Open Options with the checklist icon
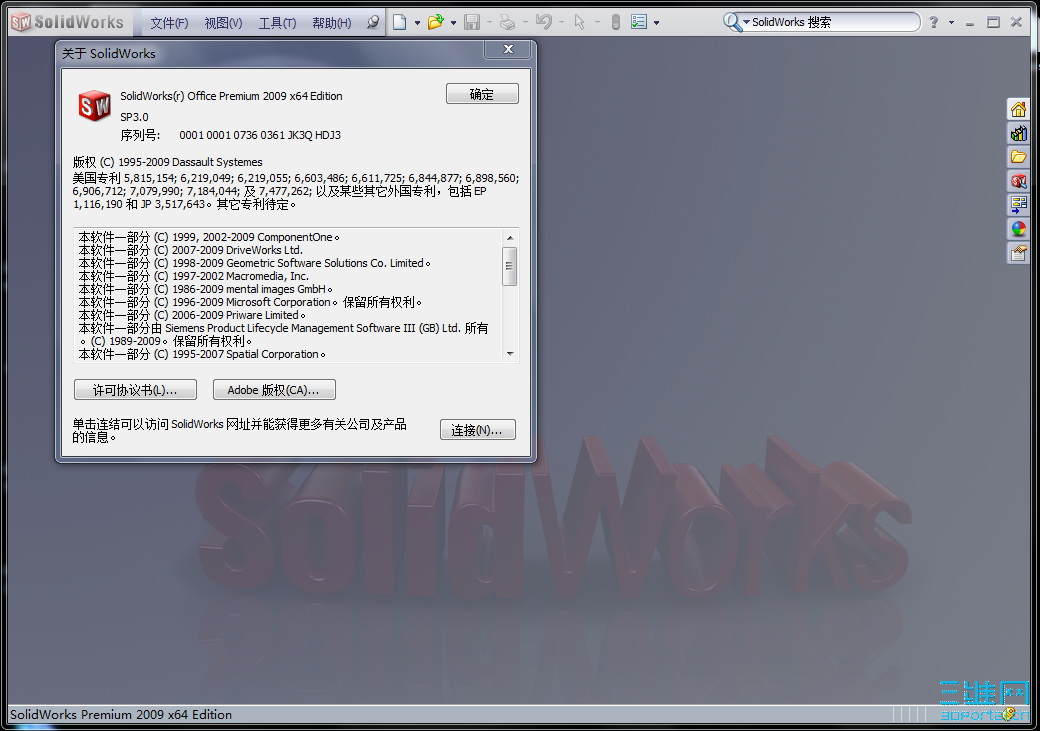This screenshot has width=1040, height=731. [x=639, y=23]
